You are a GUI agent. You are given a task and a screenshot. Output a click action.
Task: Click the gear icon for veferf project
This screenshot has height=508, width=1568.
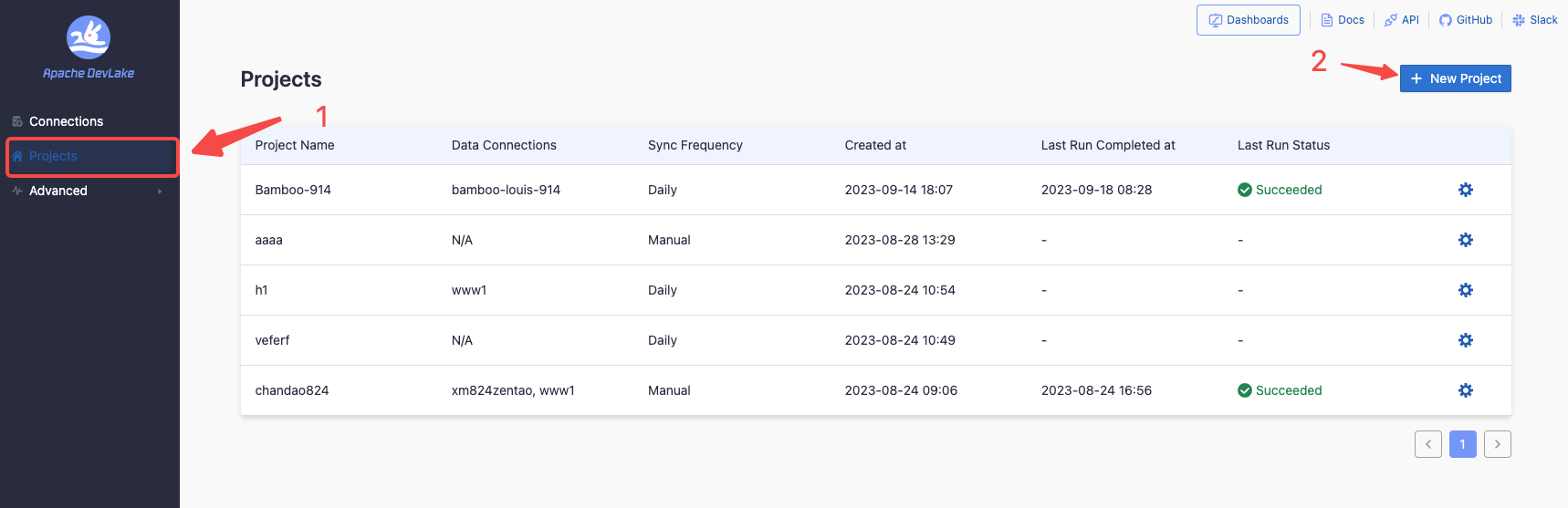1465,340
